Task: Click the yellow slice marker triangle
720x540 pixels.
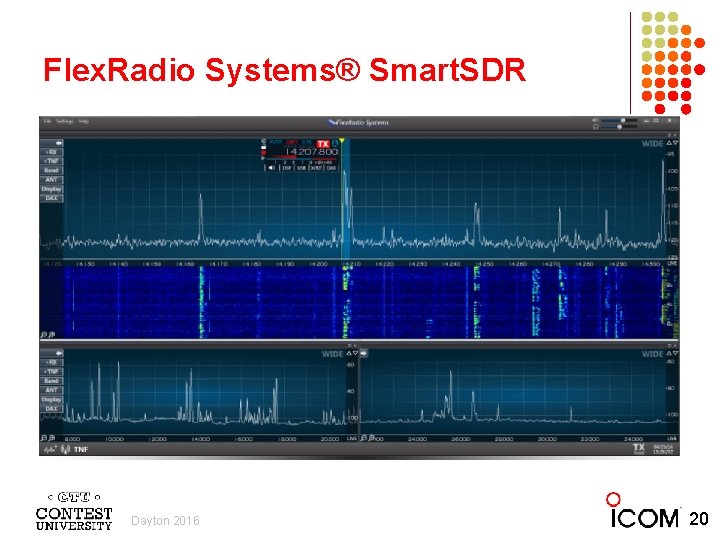Action: [x=342, y=140]
